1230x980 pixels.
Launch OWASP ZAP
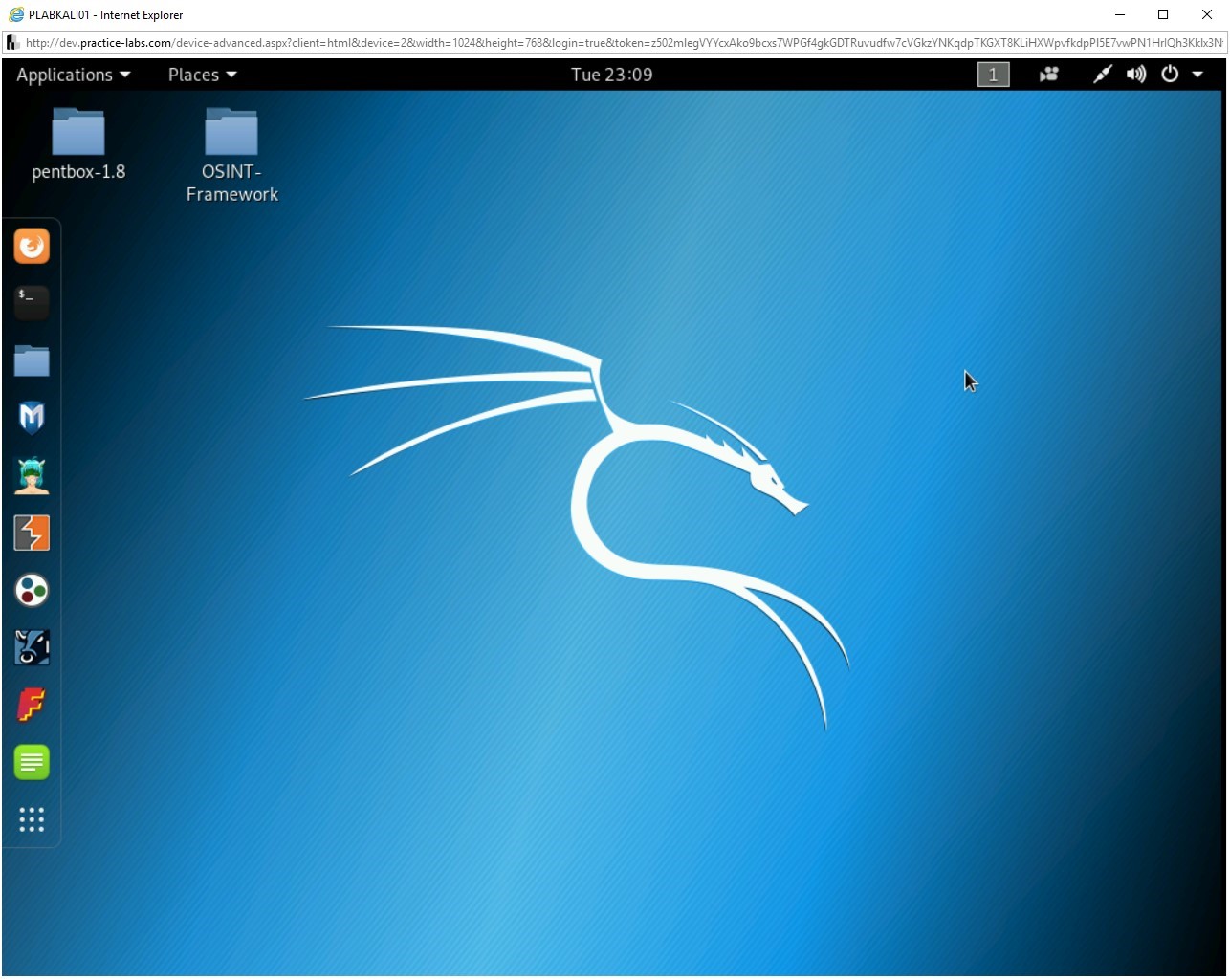click(x=32, y=590)
